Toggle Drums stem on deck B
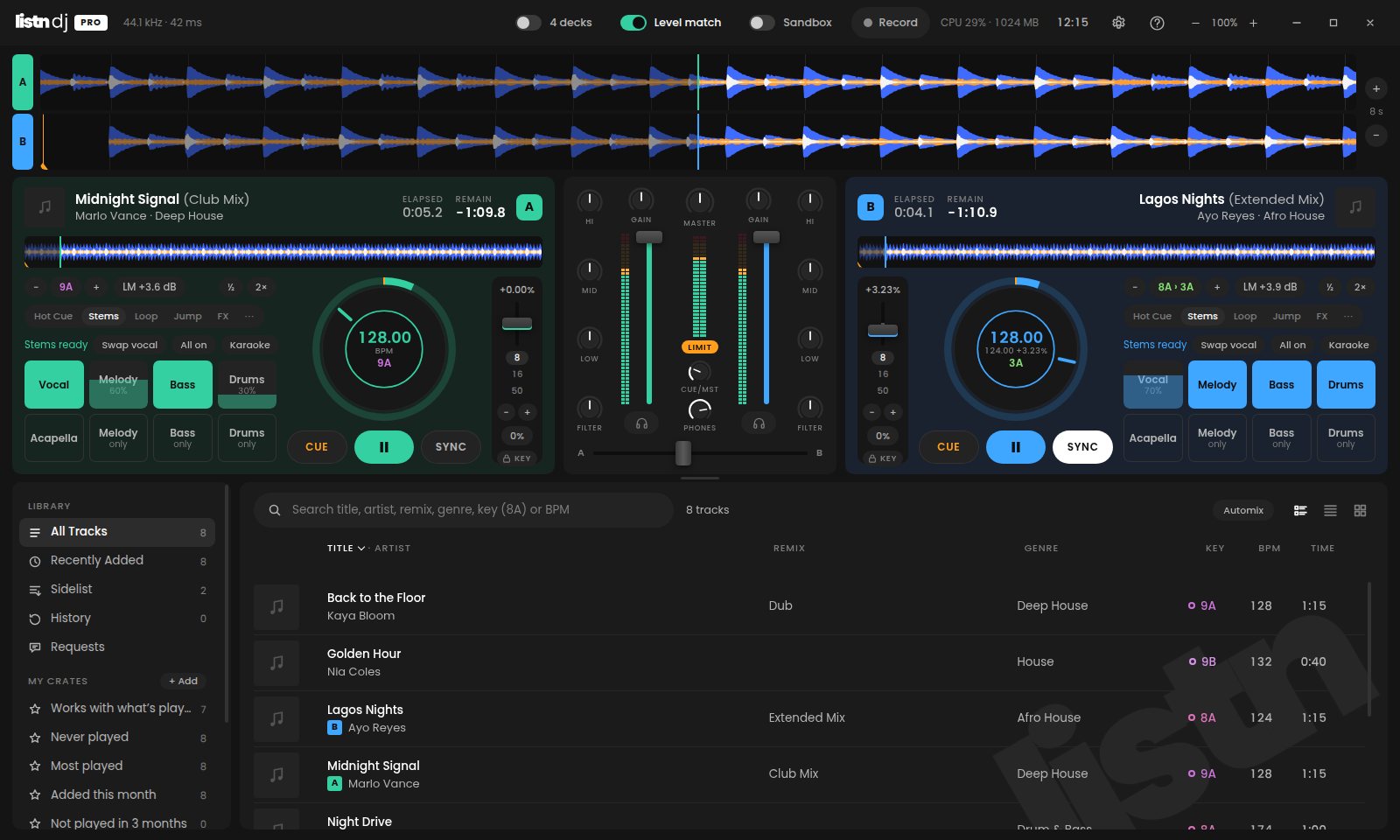 [x=1346, y=385]
